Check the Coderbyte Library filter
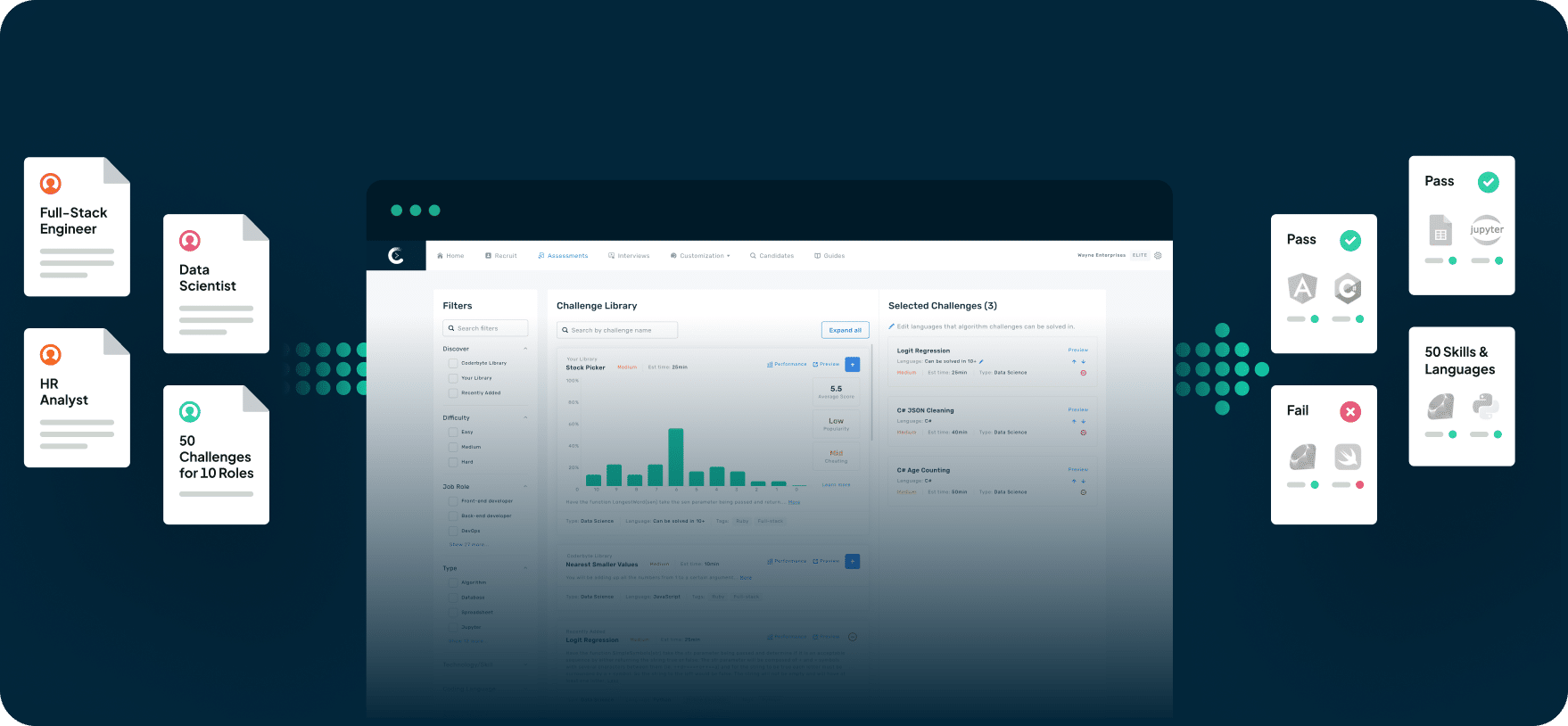Viewport: 1568px width, 726px height. pos(453,363)
